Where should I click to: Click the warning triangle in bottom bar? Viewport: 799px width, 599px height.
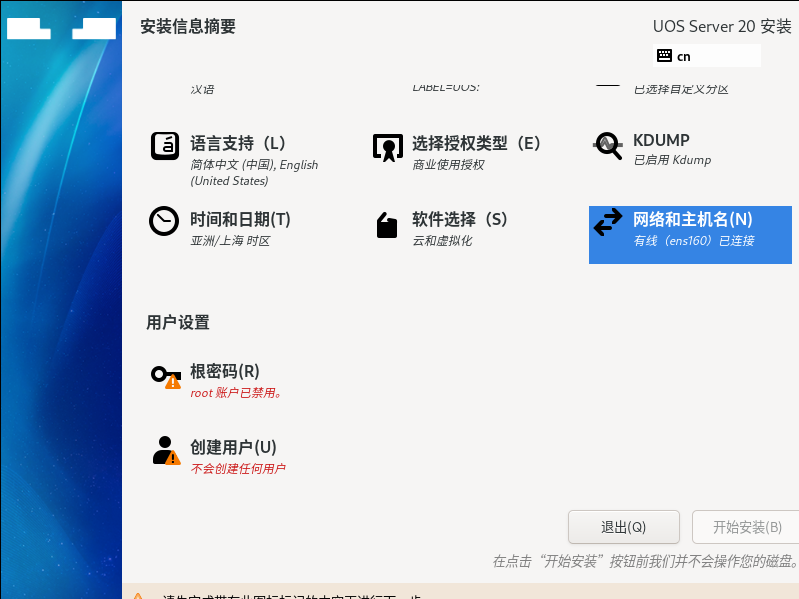pyautogui.click(x=138, y=595)
